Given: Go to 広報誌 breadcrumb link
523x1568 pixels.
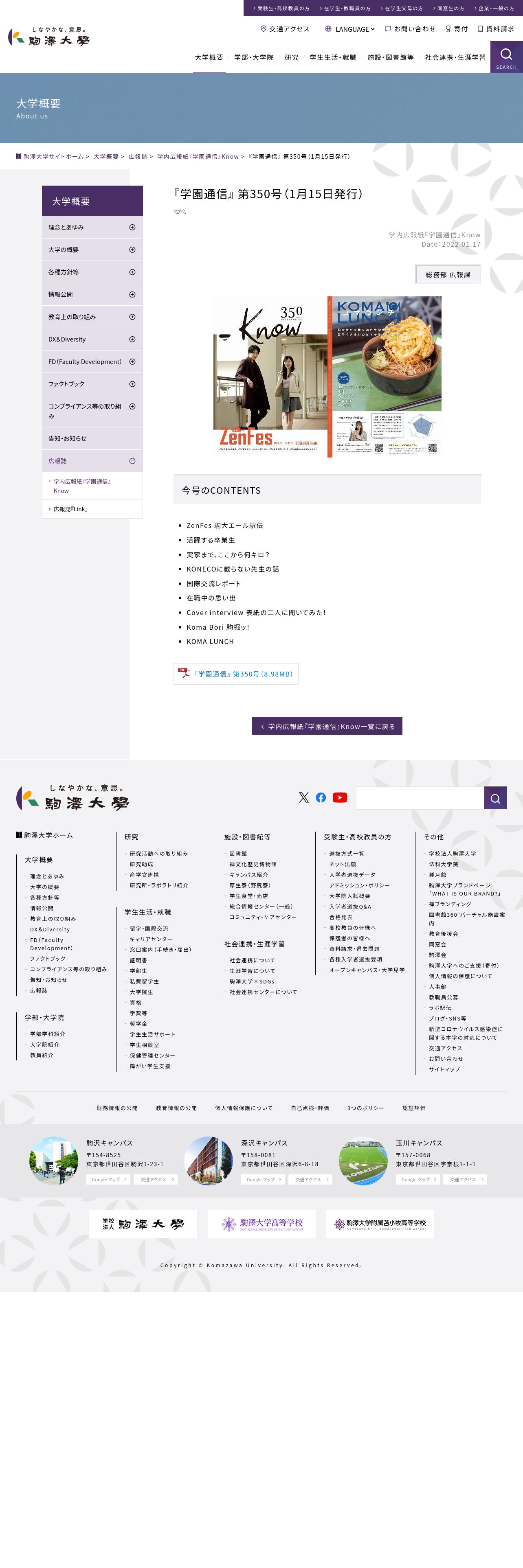Looking at the screenshot, I should pos(138,156).
